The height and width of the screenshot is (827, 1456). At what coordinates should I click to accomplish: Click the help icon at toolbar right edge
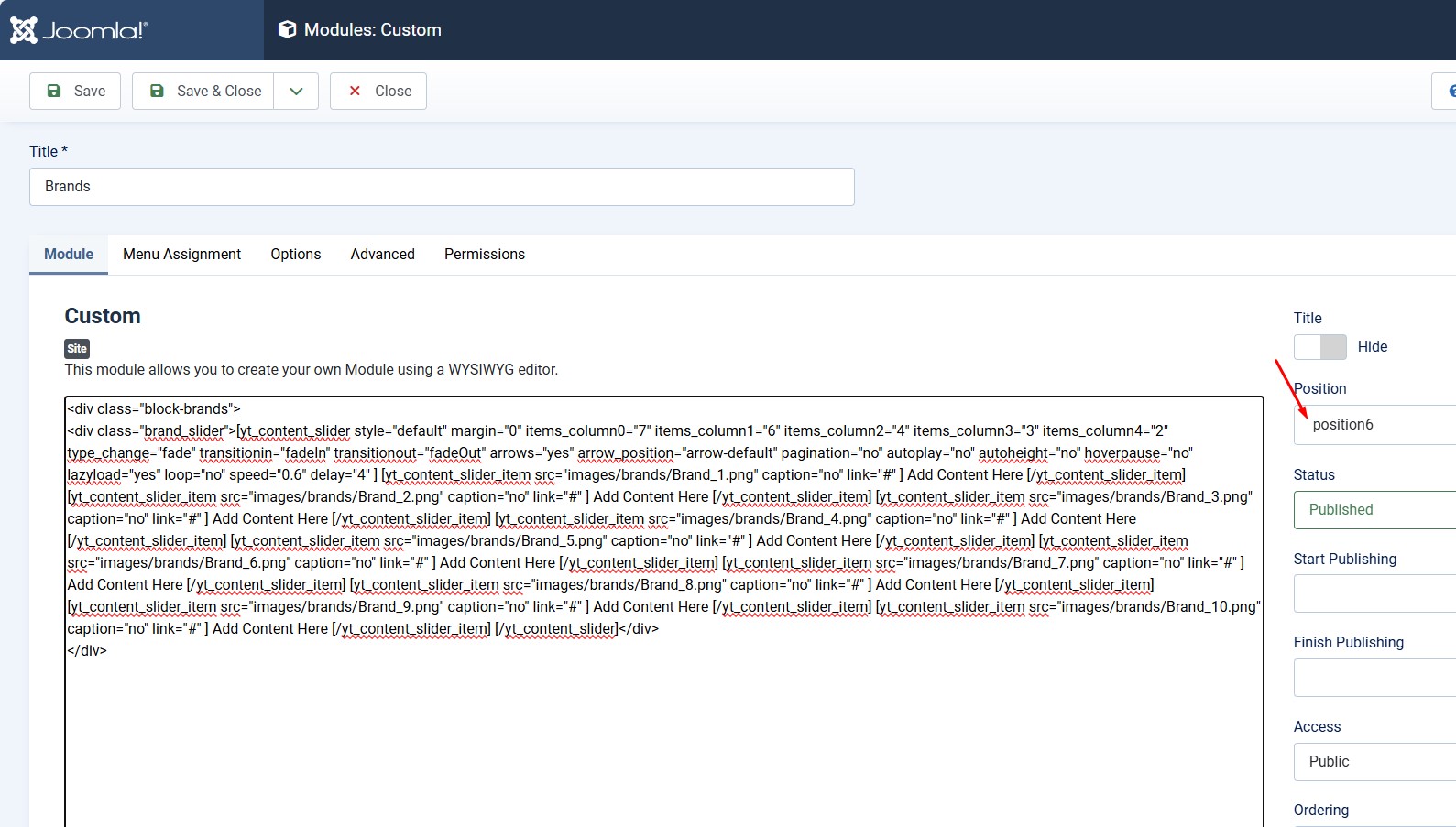(x=1450, y=91)
